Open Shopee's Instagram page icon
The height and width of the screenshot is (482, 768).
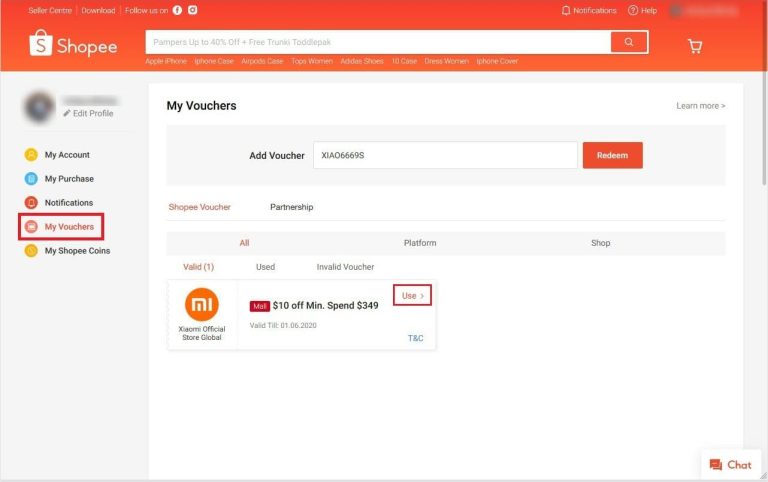click(x=192, y=10)
